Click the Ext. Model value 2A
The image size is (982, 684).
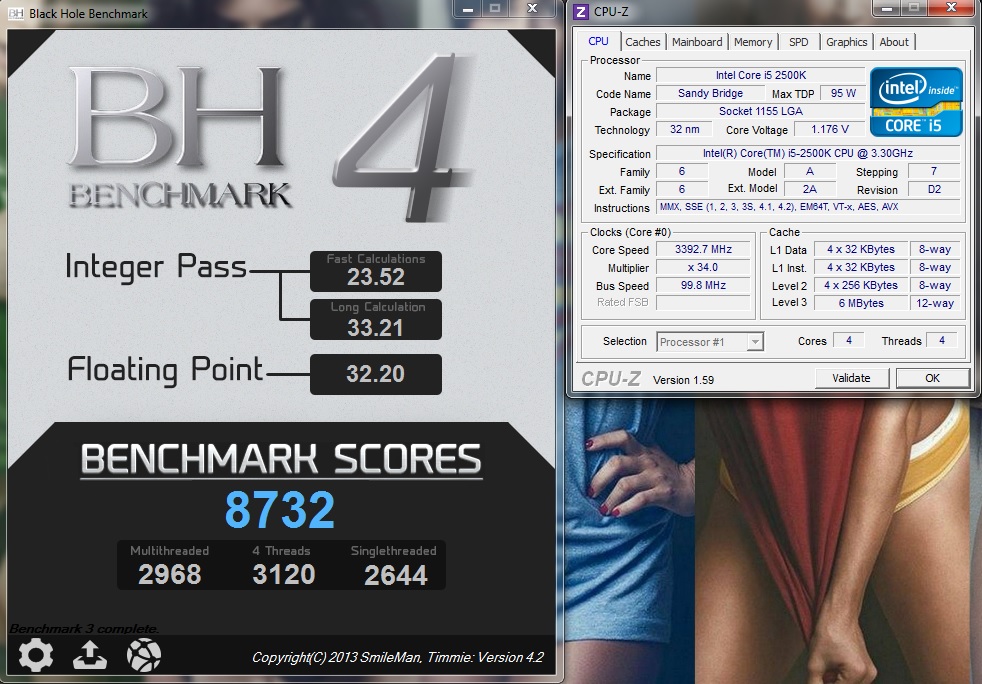point(810,189)
